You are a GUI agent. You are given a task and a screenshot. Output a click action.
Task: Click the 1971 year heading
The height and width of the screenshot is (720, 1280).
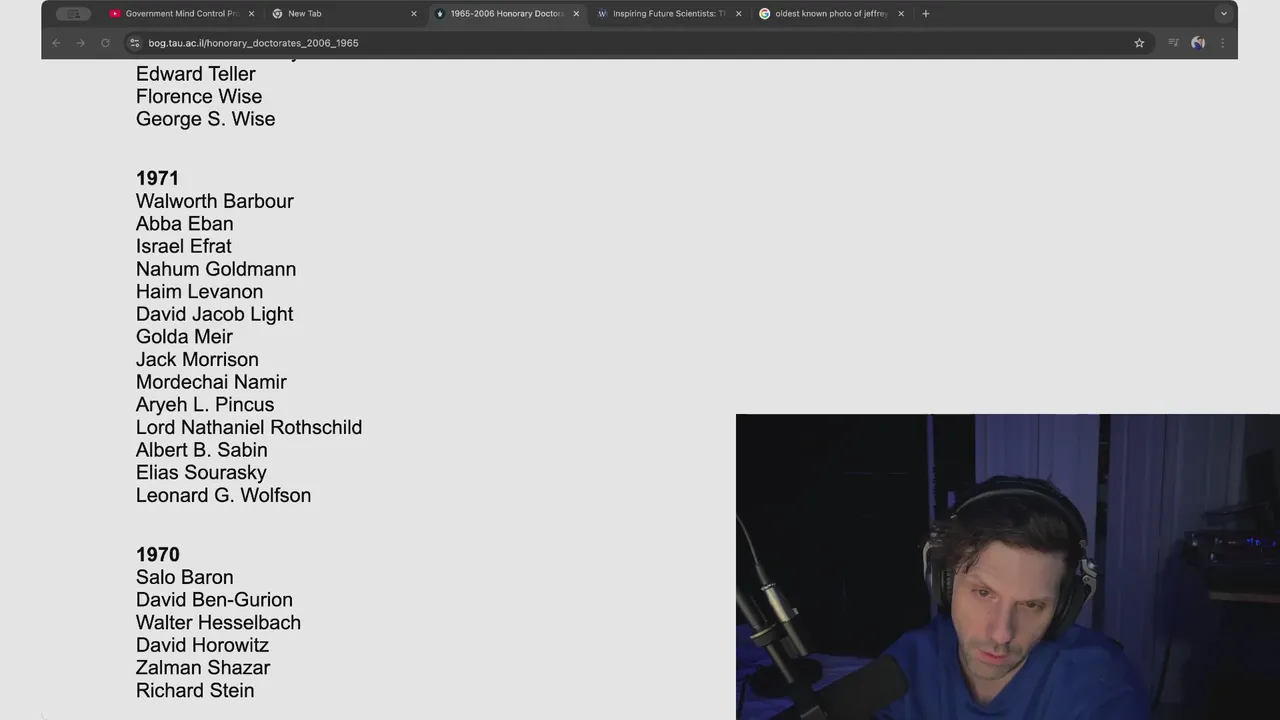[157, 178]
